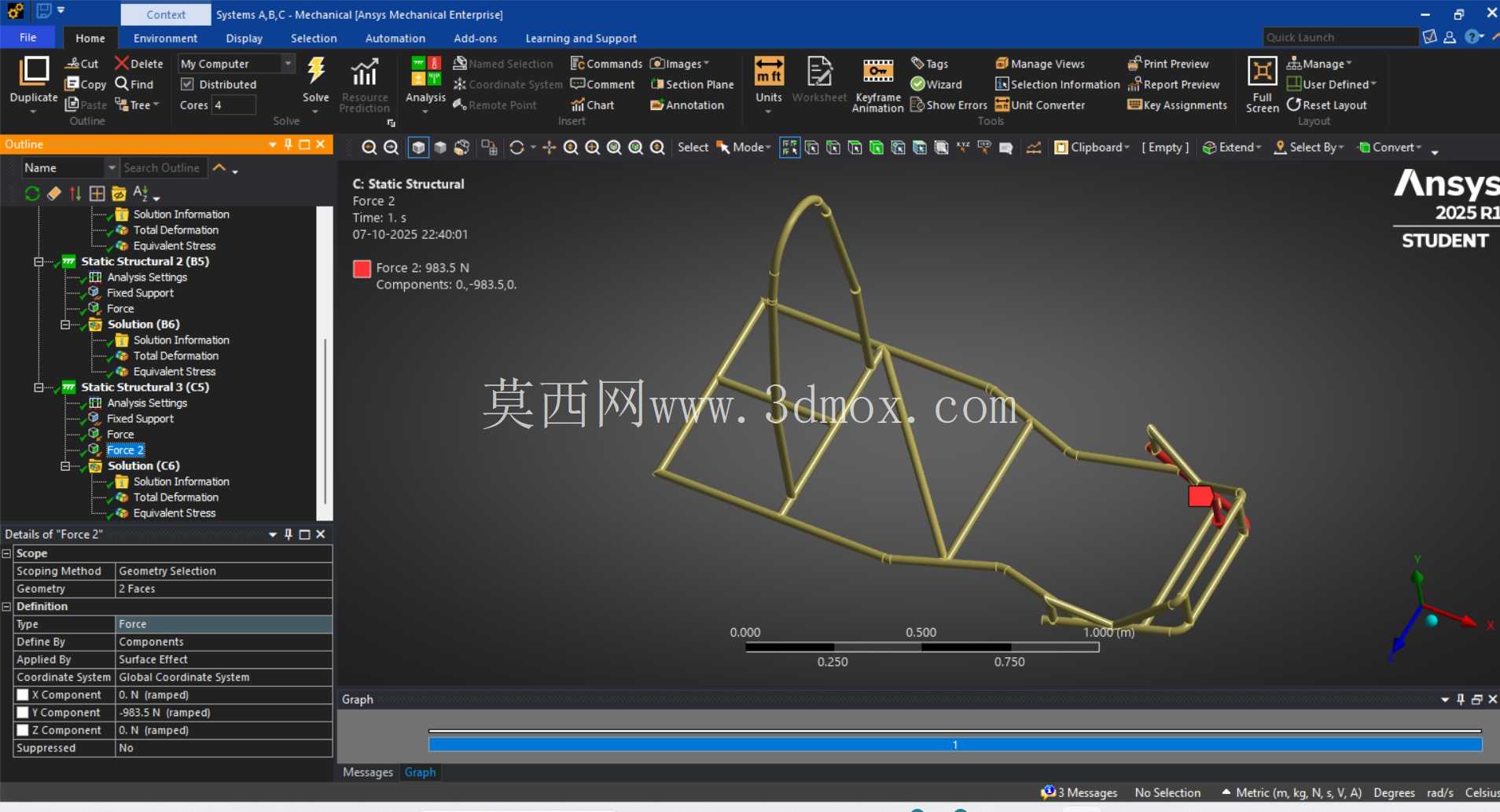
Task: Click the red Force 2 legend swatch
Action: 362,269
